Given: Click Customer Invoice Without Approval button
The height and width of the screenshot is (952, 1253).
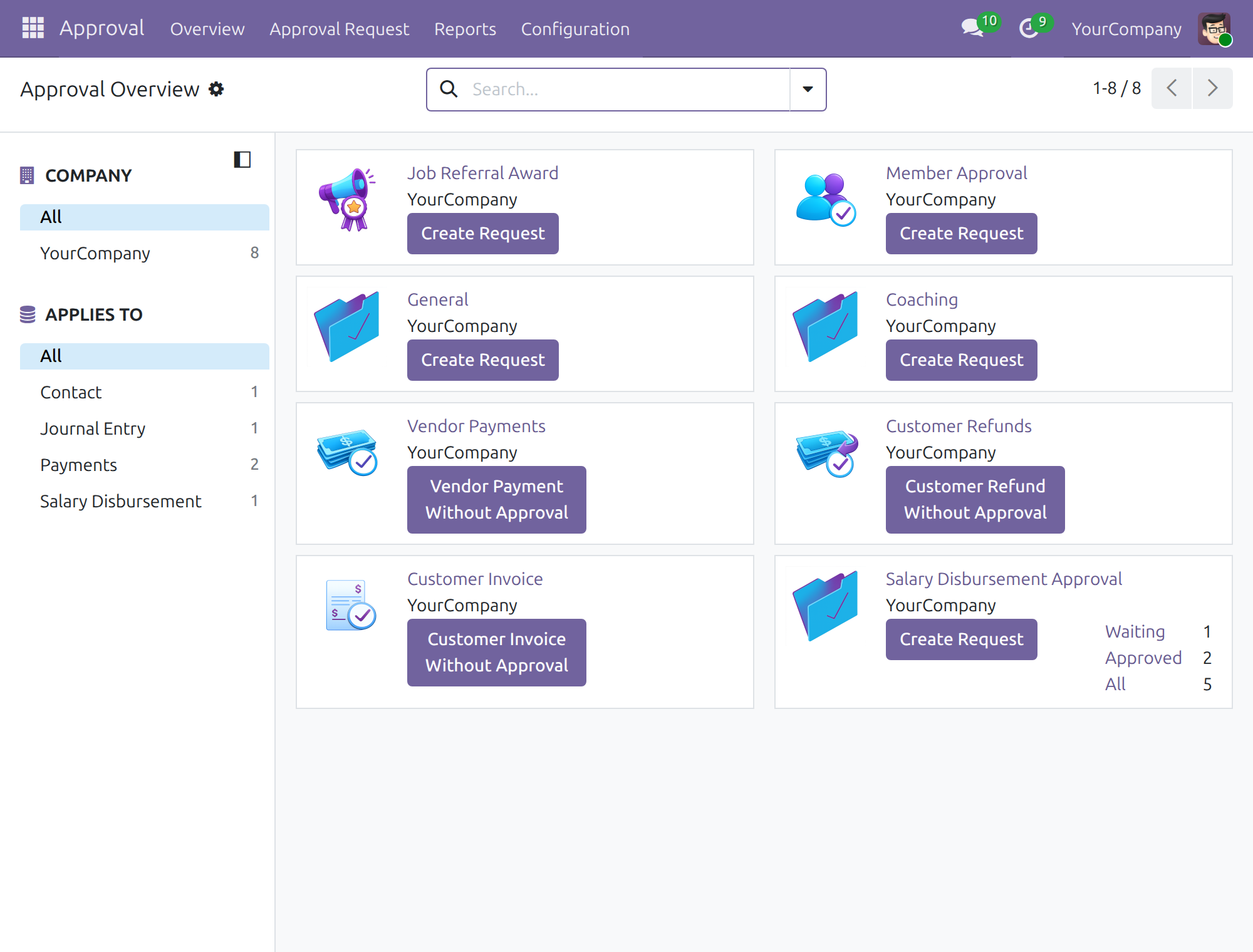Looking at the screenshot, I should click(497, 653).
